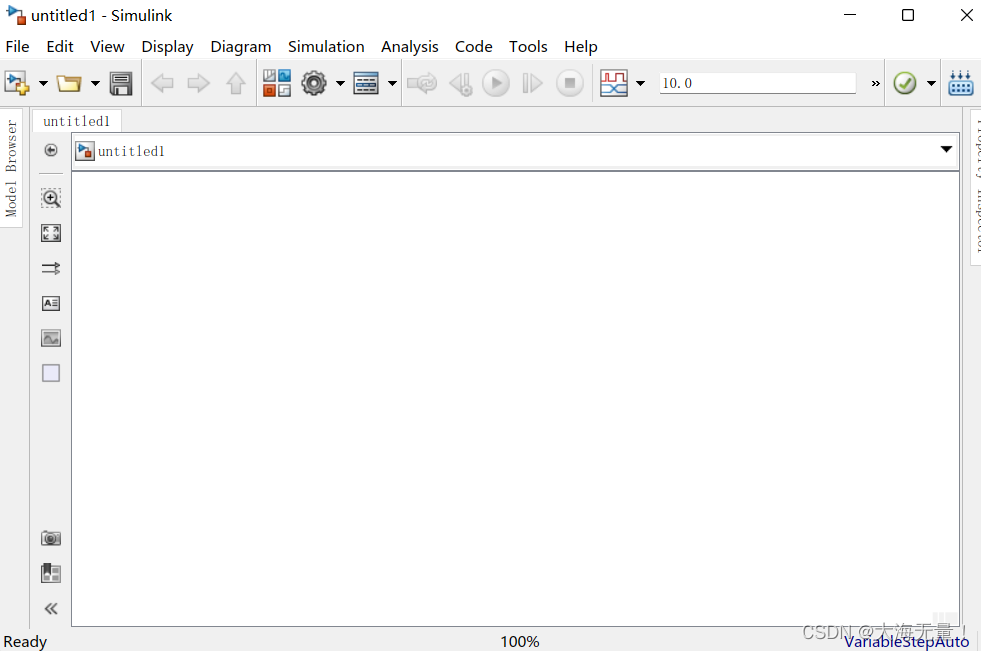Open the Simulation Data Inspector icon
The width and height of the screenshot is (981, 651).
click(614, 83)
